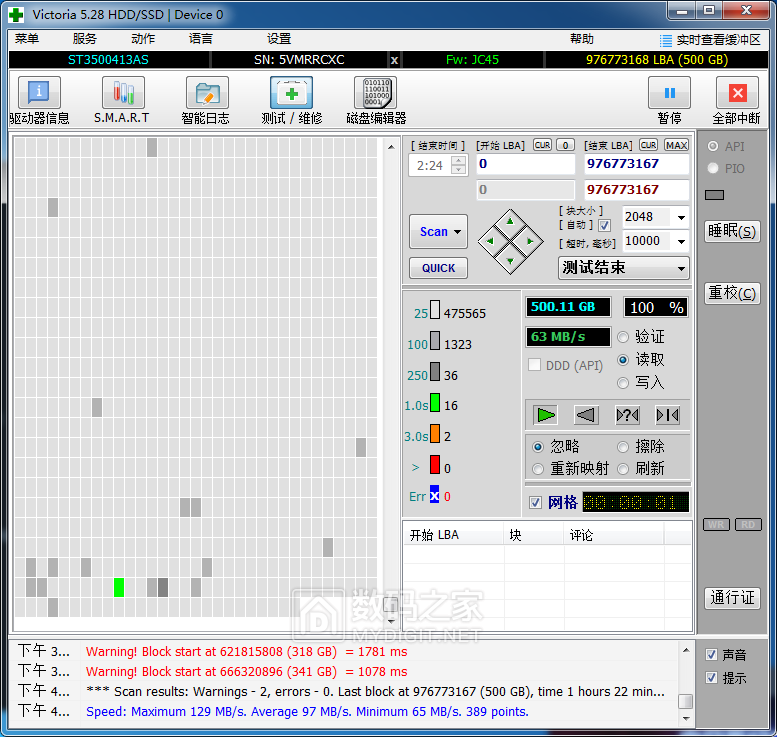Click the butterfly seek |>|<| button

(667, 415)
